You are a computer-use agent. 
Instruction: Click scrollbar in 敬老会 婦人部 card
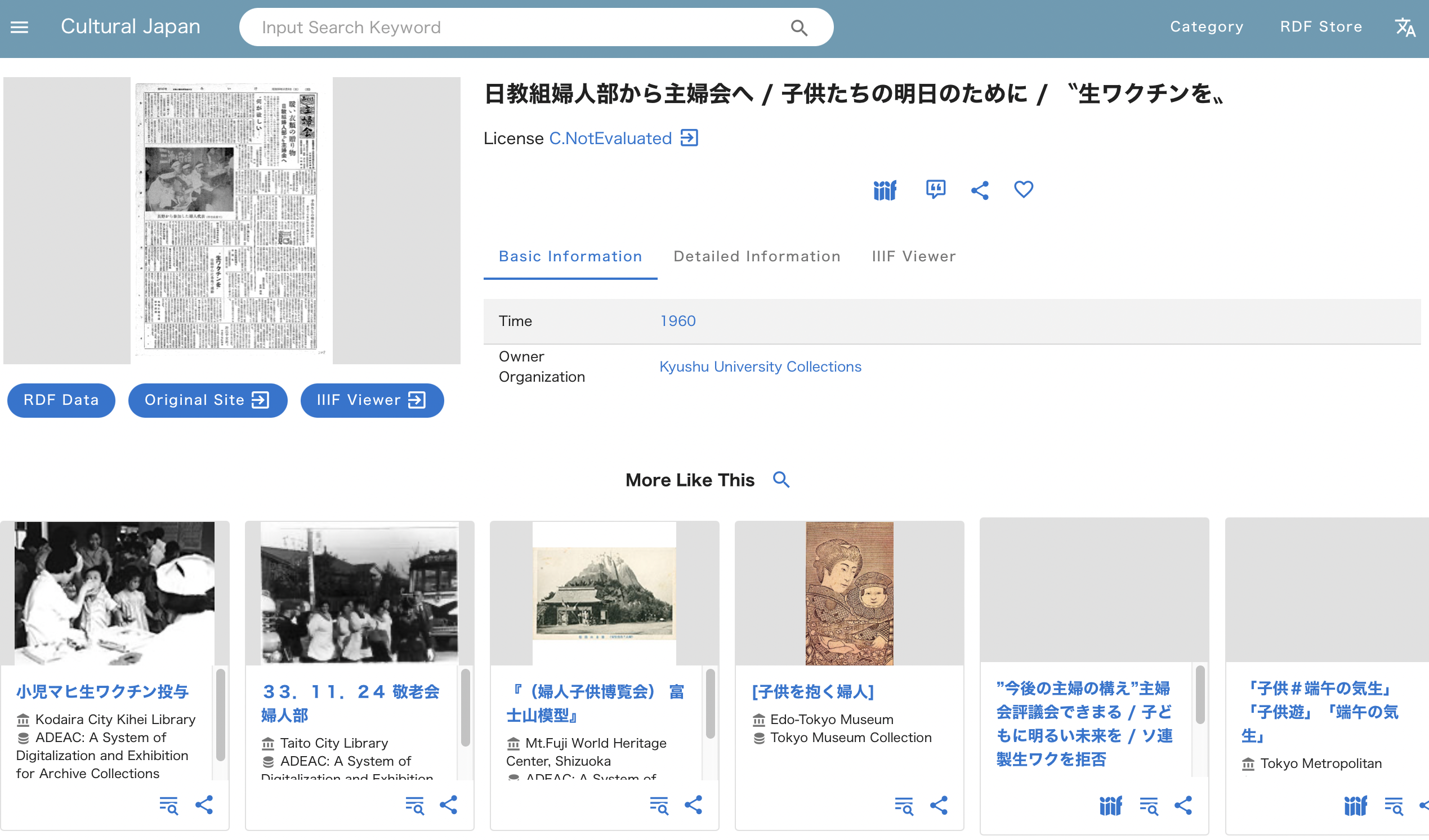[465, 707]
